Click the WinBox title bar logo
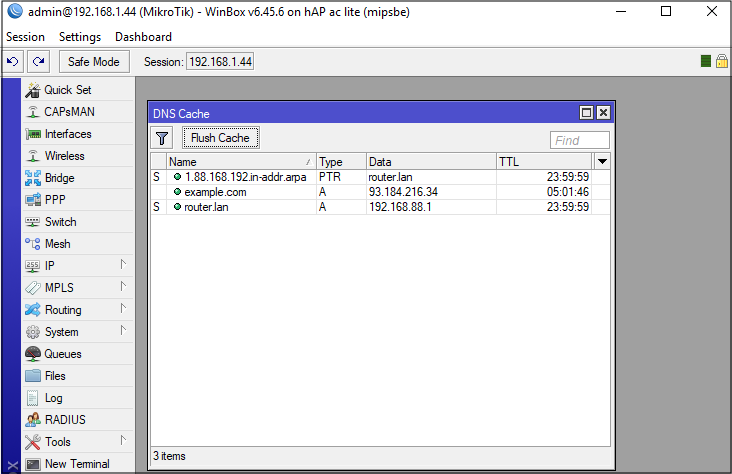Viewport: 732px width, 474px height. (15, 11)
